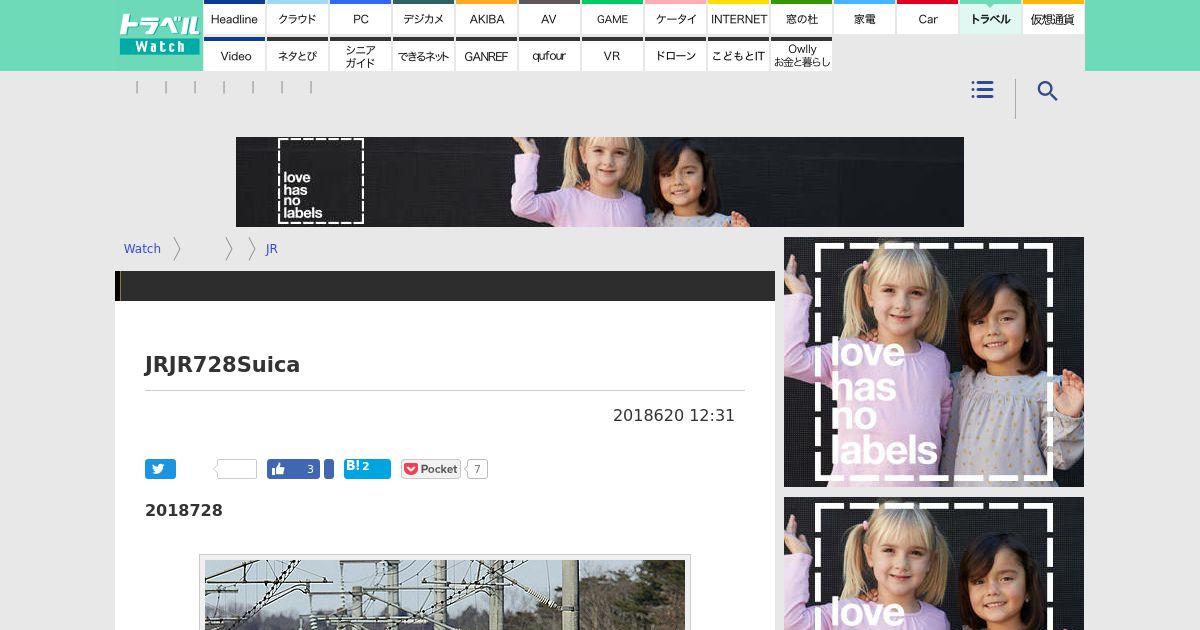Click the article headline JRJR728Suica
This screenshot has height=630, width=1200.
point(222,365)
